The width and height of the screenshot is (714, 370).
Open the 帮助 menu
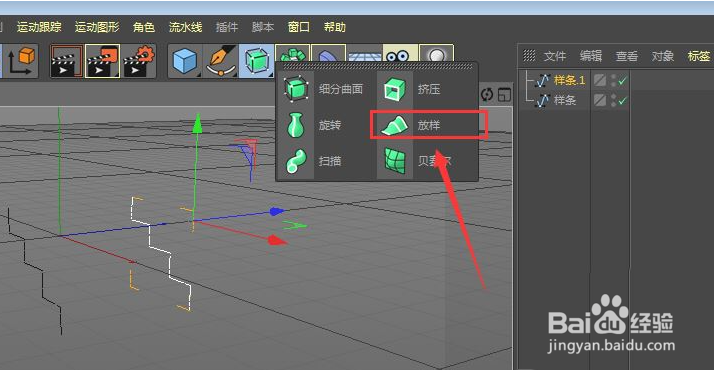(x=335, y=27)
